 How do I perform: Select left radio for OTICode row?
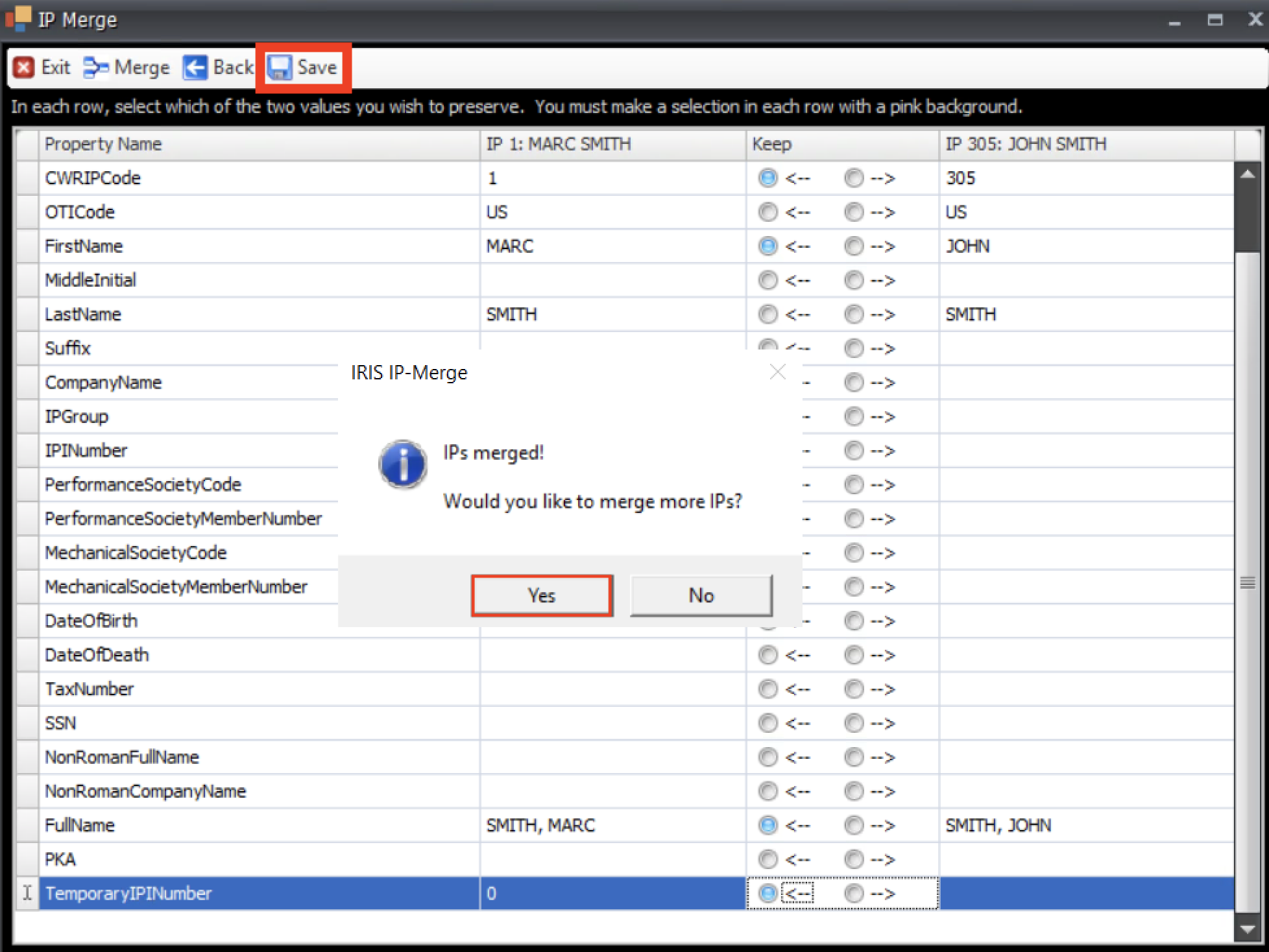[767, 212]
